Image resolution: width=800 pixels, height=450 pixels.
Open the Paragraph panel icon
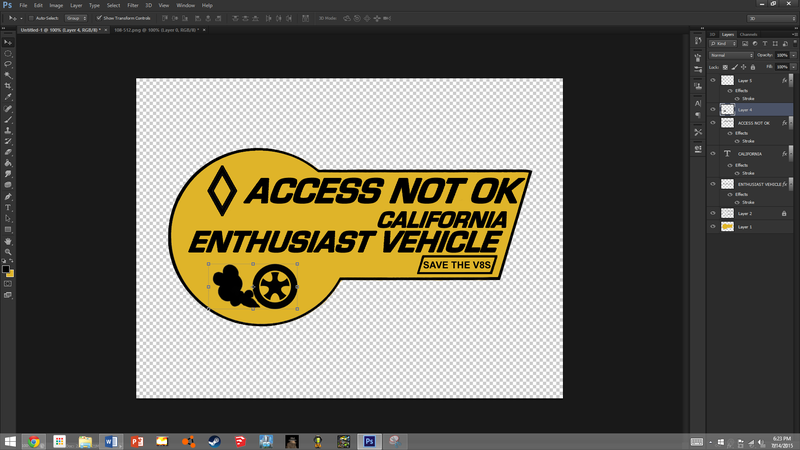click(x=697, y=115)
